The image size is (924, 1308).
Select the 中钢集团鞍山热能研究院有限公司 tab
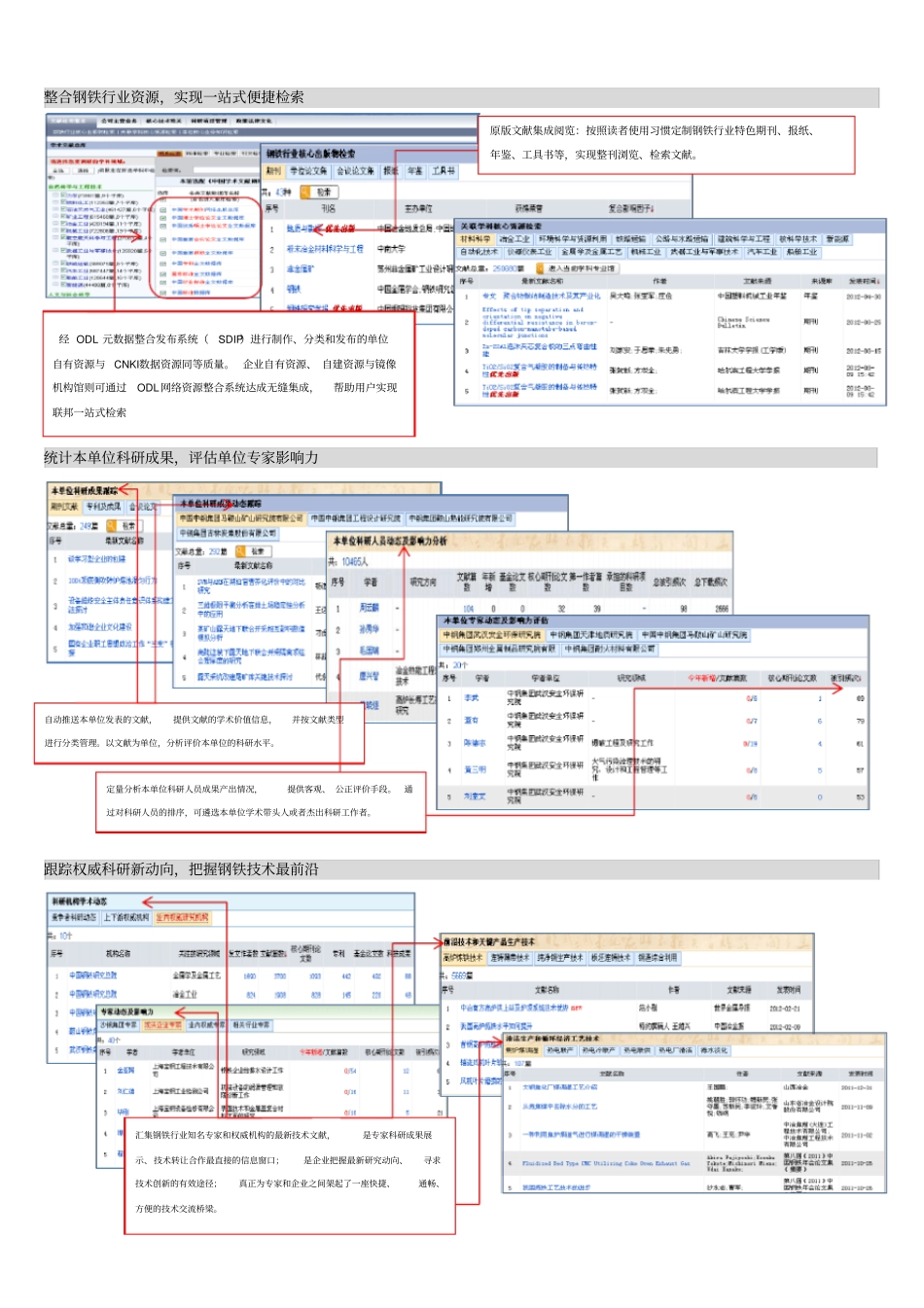(x=460, y=518)
